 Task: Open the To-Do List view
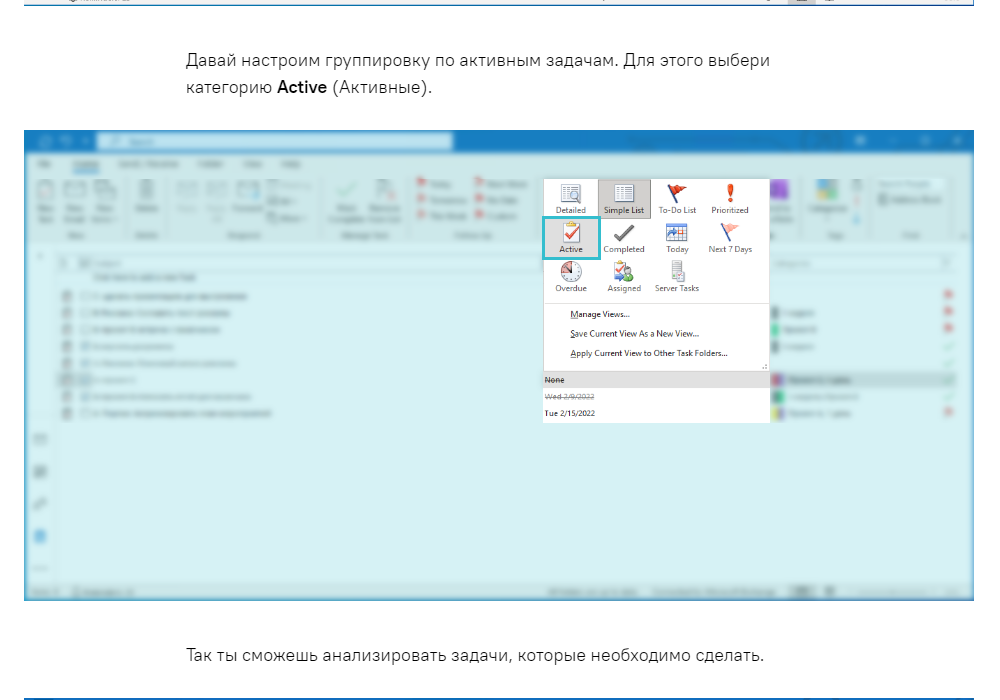pos(677,199)
